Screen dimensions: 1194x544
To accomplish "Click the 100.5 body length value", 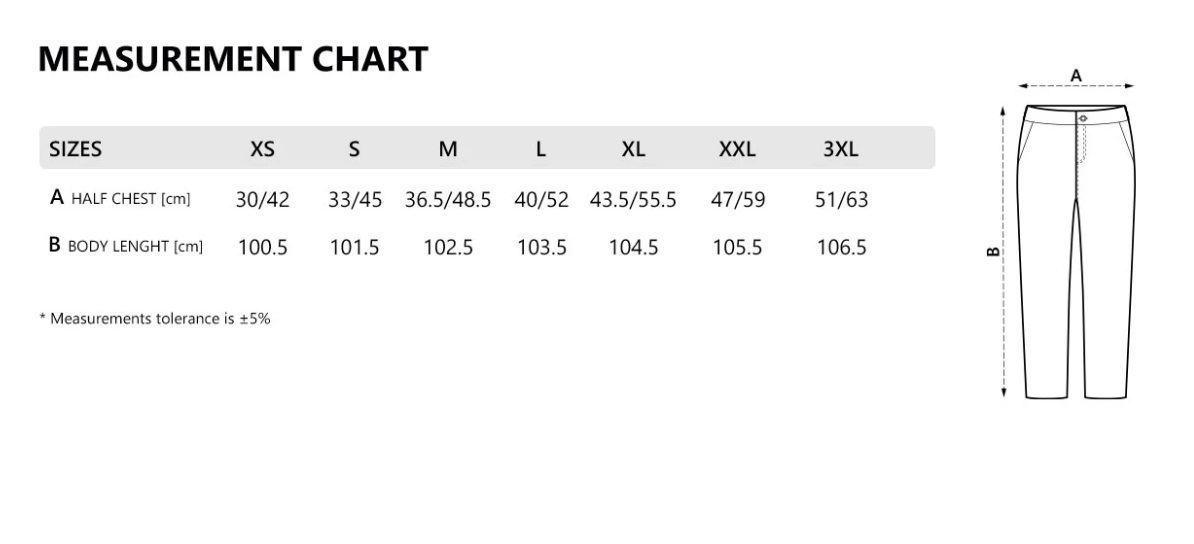I will tap(262, 247).
